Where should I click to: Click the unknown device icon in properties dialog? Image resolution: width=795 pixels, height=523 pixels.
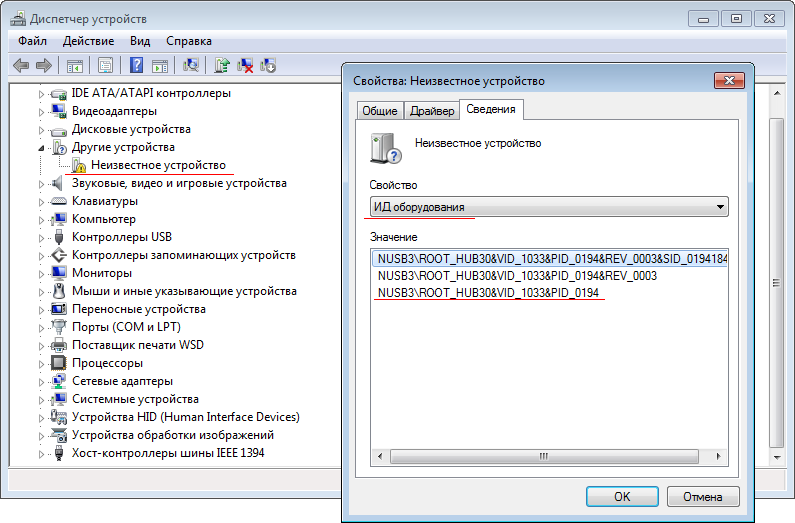[x=385, y=148]
